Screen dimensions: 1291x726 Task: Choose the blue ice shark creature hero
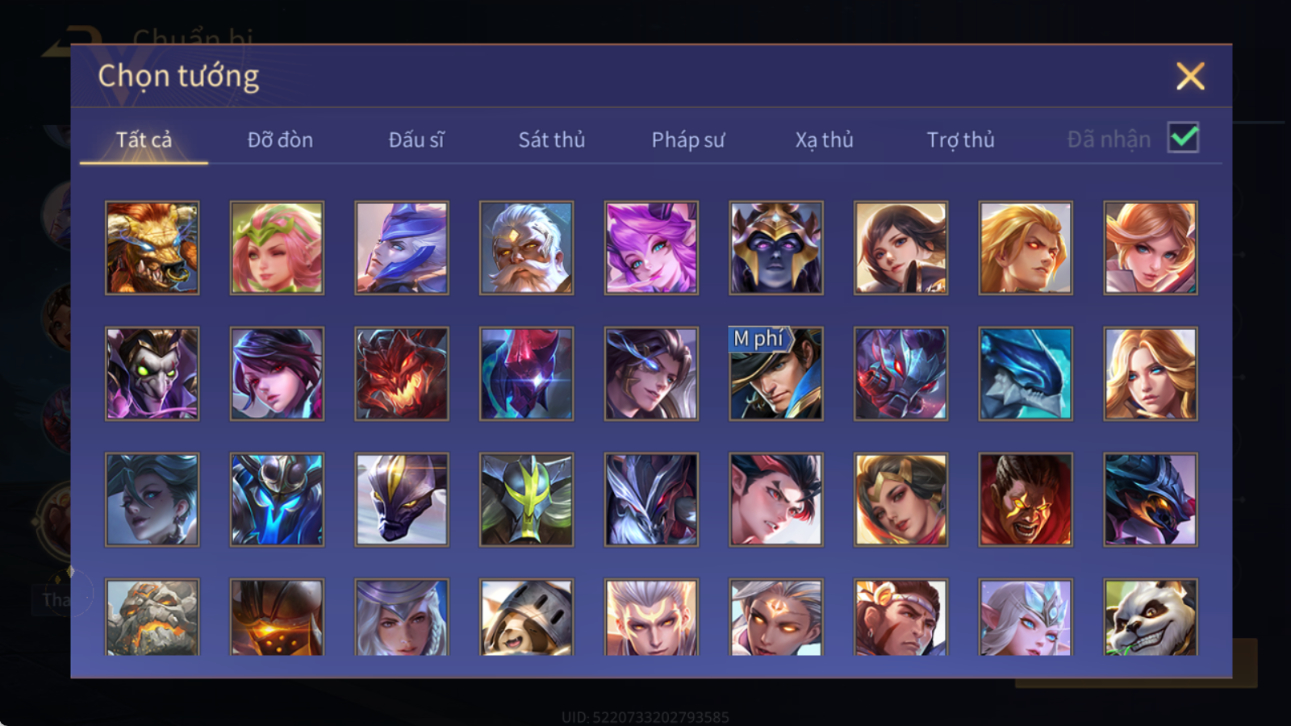(1025, 374)
